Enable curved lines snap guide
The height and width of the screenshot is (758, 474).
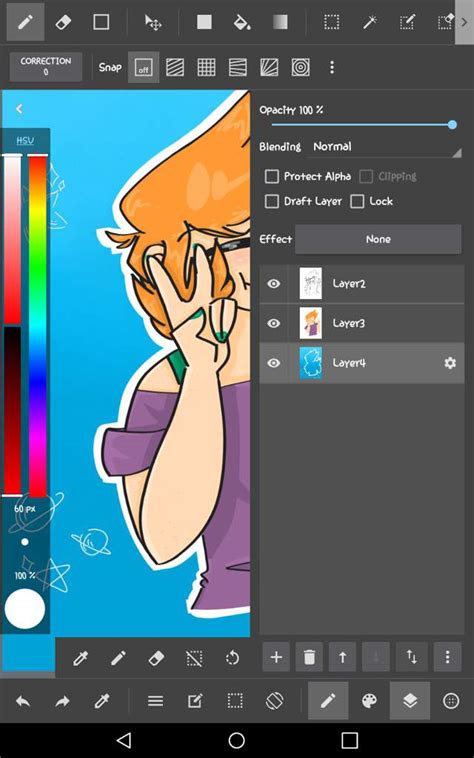pyautogui.click(x=238, y=67)
